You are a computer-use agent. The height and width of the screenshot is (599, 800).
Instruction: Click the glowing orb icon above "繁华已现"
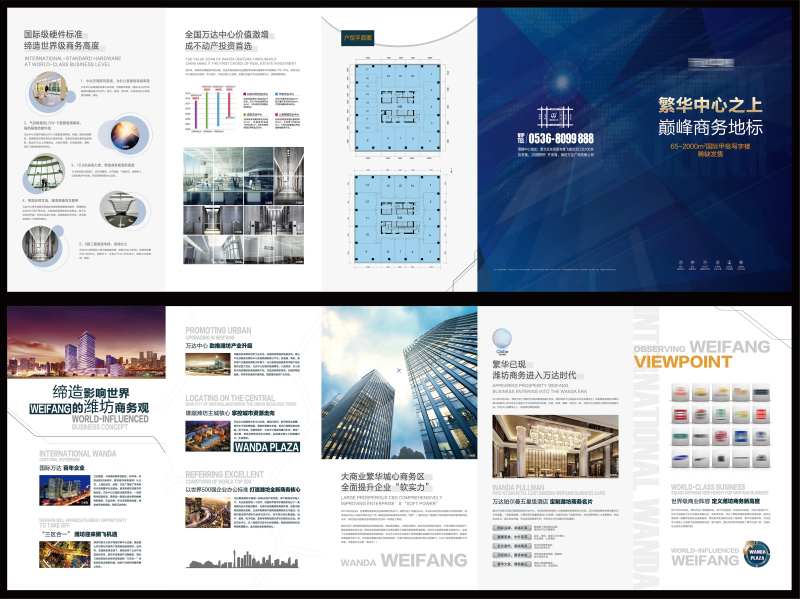point(502,339)
